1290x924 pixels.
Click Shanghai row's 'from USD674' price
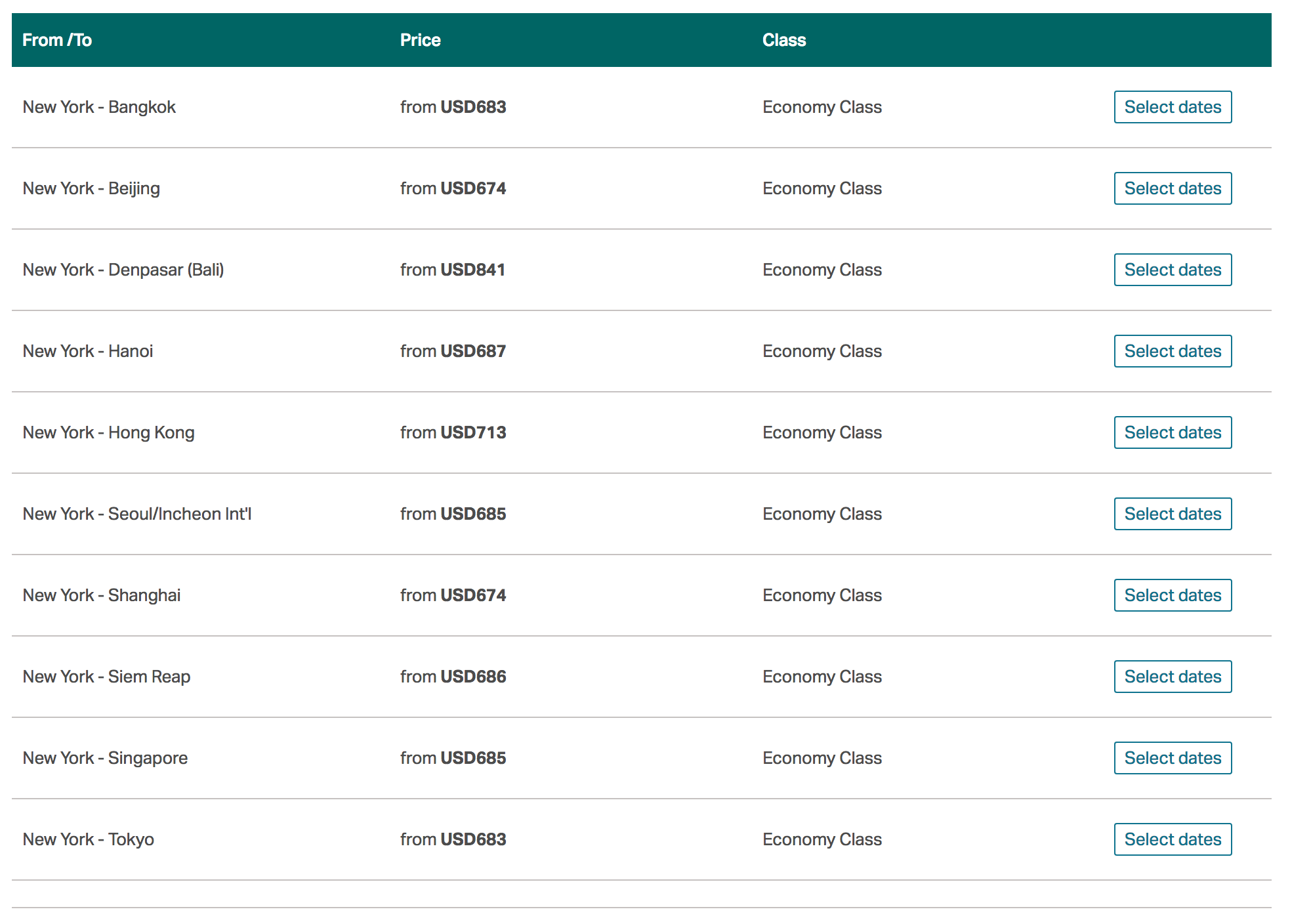pyautogui.click(x=453, y=595)
